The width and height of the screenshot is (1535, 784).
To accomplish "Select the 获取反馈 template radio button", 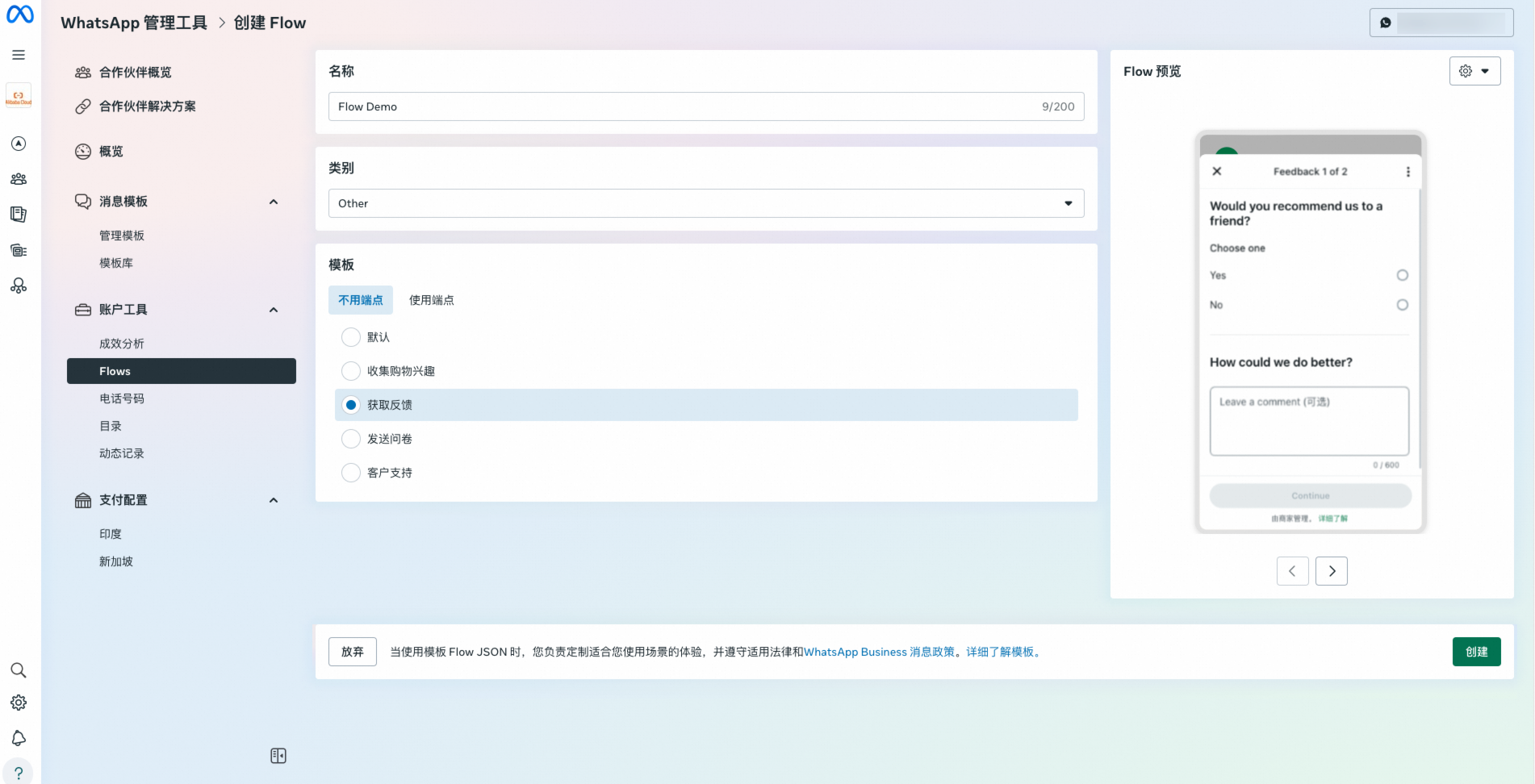I will point(351,405).
